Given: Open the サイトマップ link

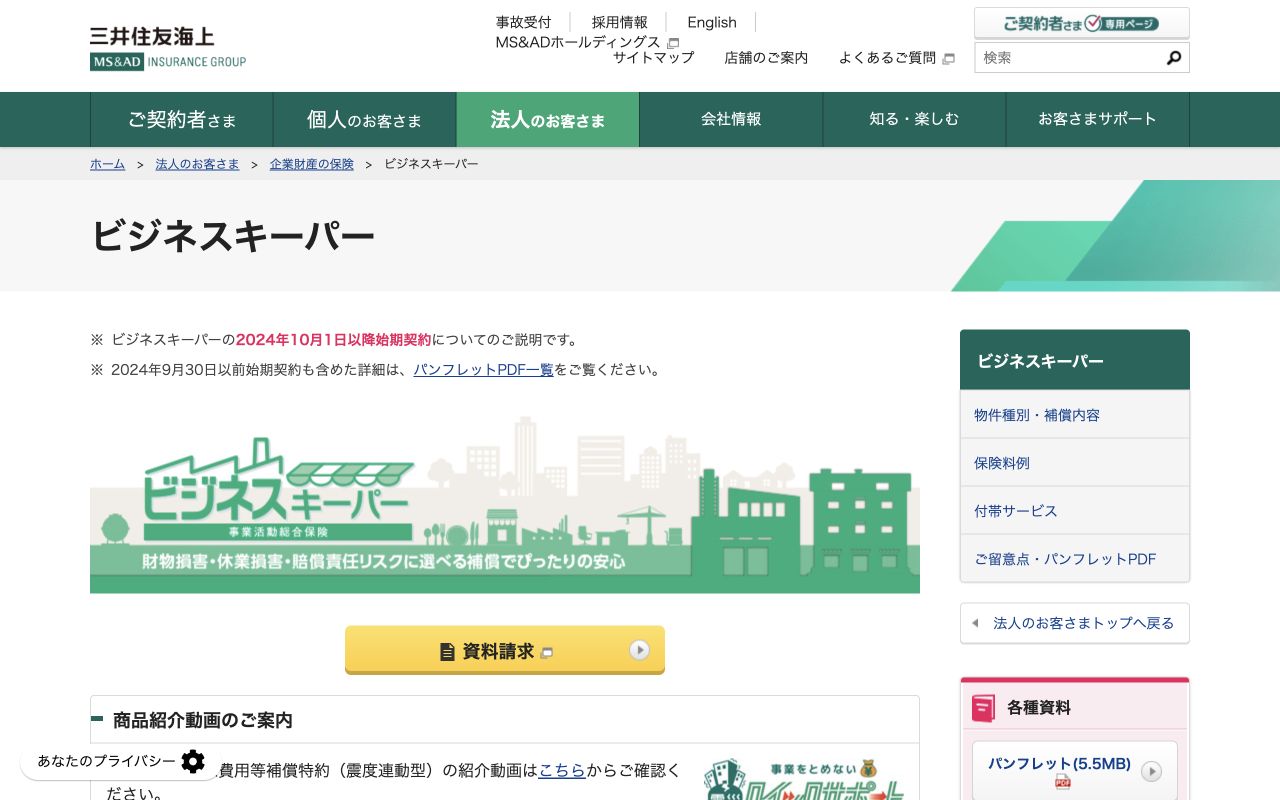Looking at the screenshot, I should [653, 58].
